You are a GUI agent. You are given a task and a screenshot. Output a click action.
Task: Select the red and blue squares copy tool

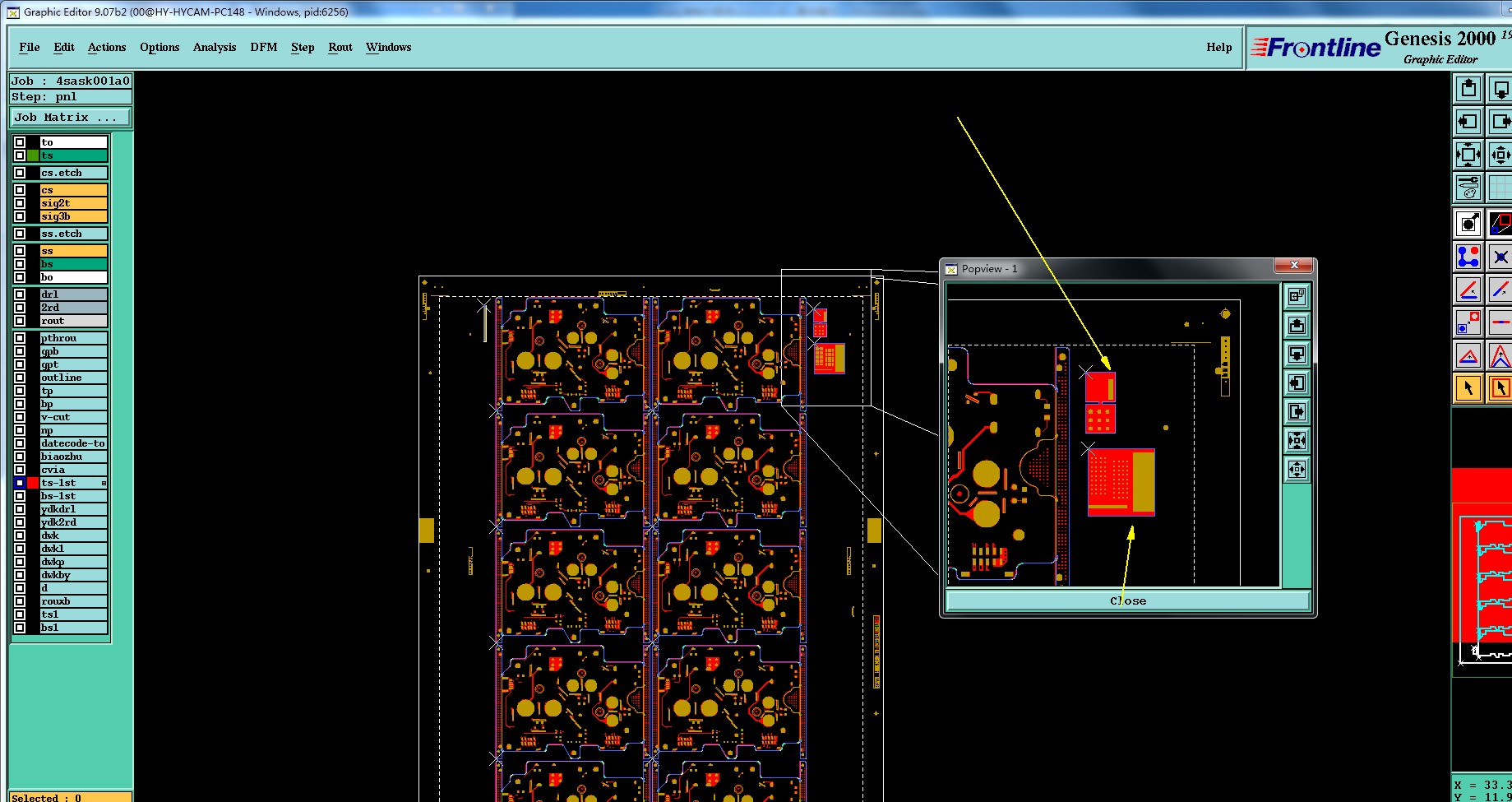coord(1468,322)
